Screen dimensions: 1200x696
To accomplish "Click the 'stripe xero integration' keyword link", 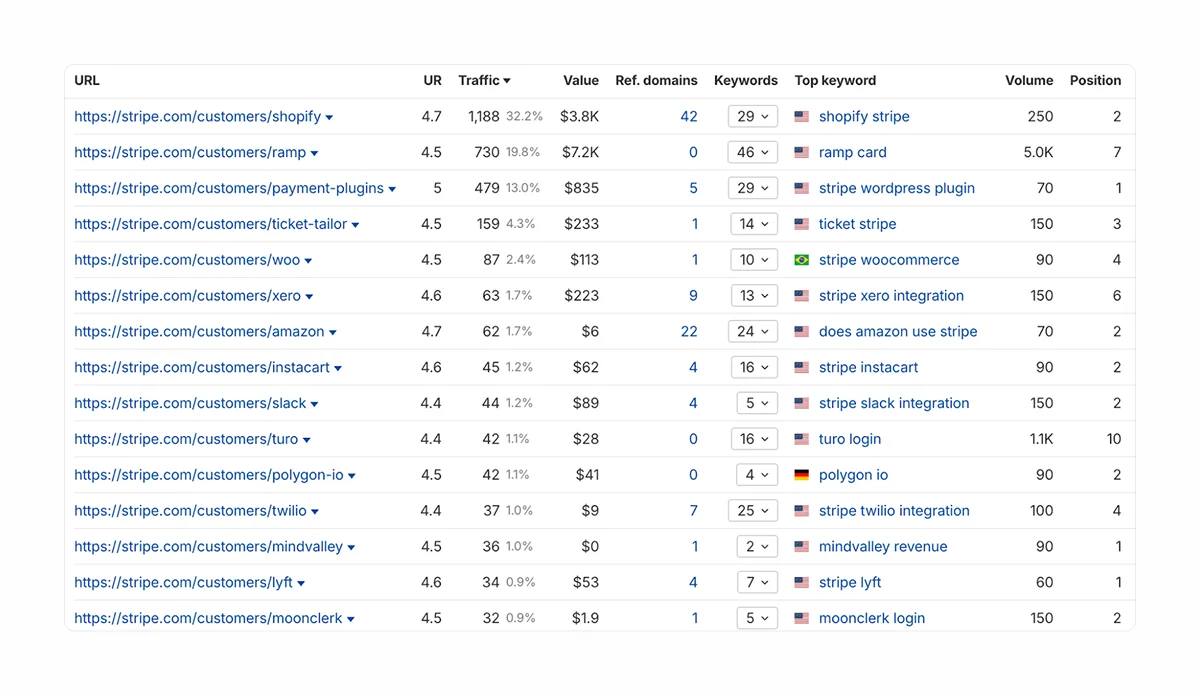I will click(x=891, y=296).
